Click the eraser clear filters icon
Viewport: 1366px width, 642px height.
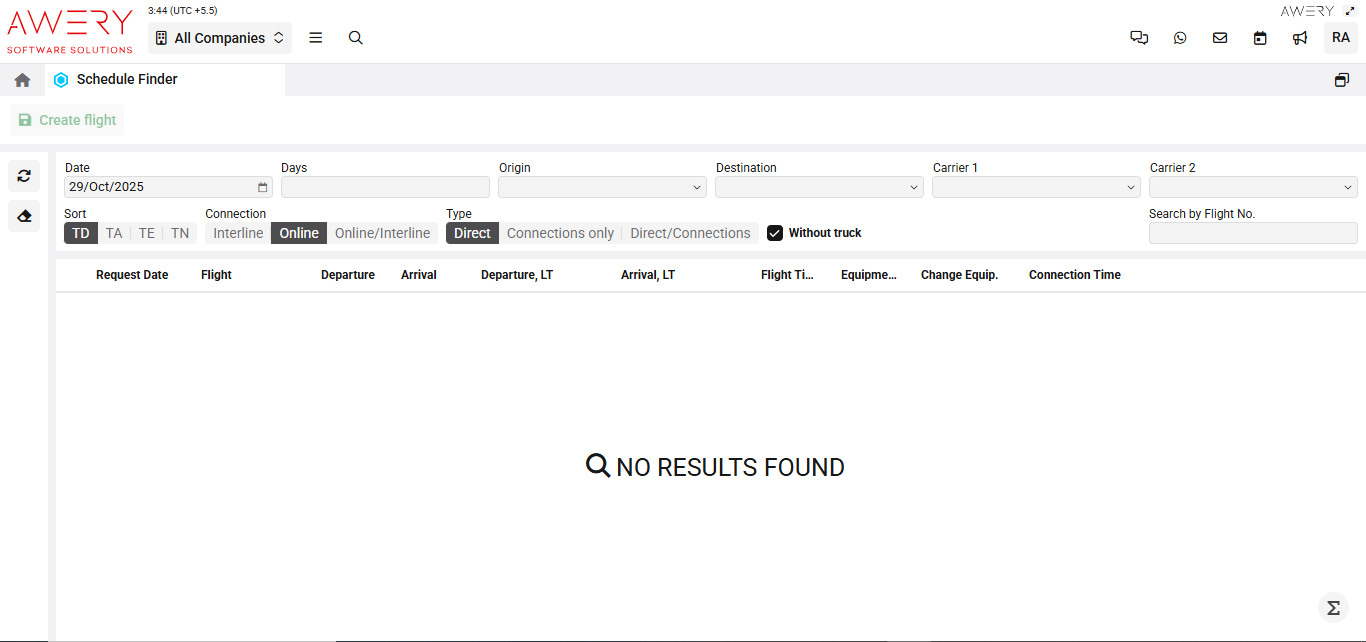[x=24, y=215]
